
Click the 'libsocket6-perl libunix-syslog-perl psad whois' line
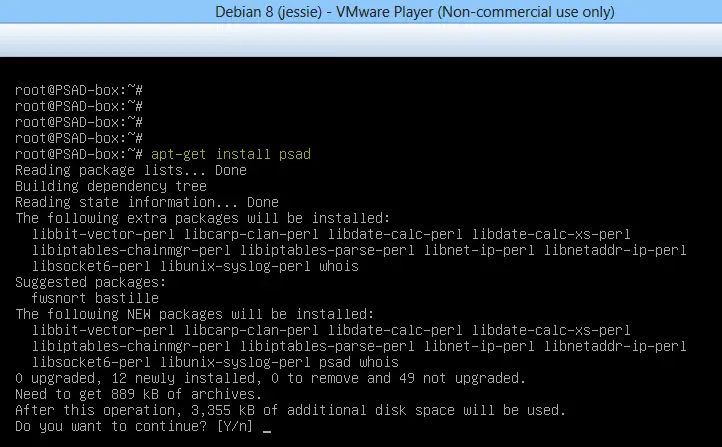(x=215, y=362)
